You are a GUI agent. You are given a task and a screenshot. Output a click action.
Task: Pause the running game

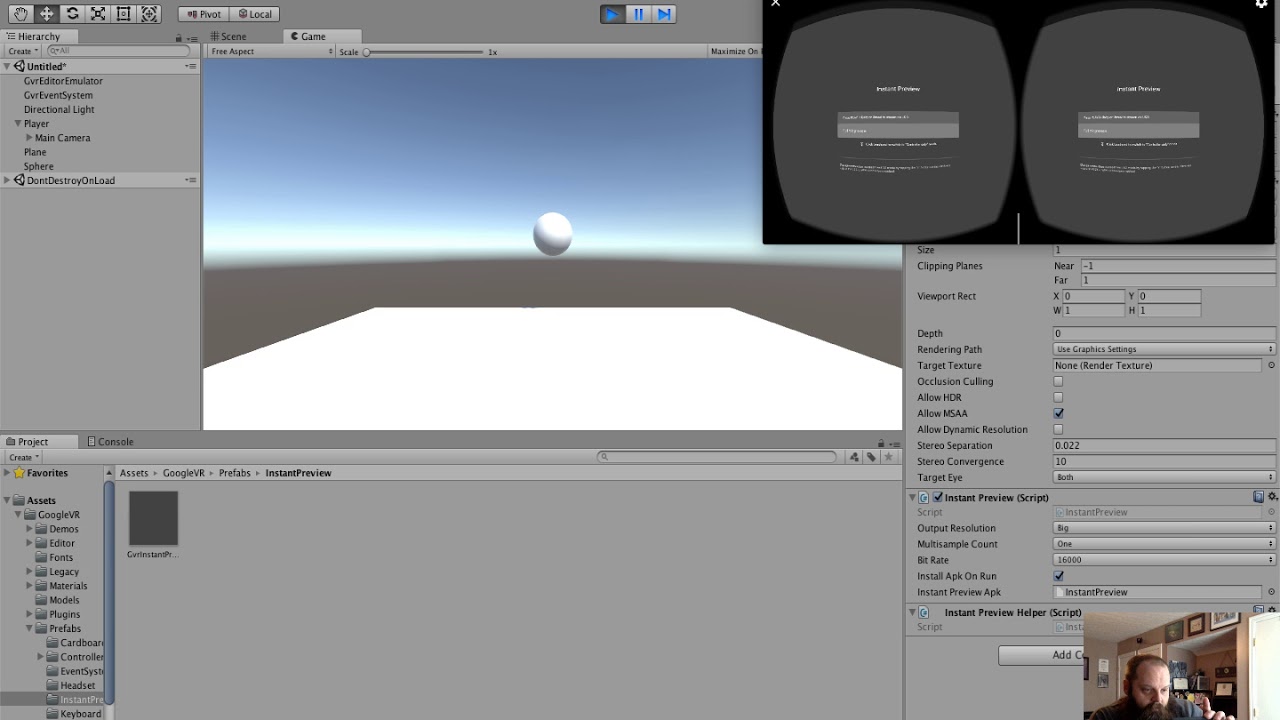tap(638, 14)
